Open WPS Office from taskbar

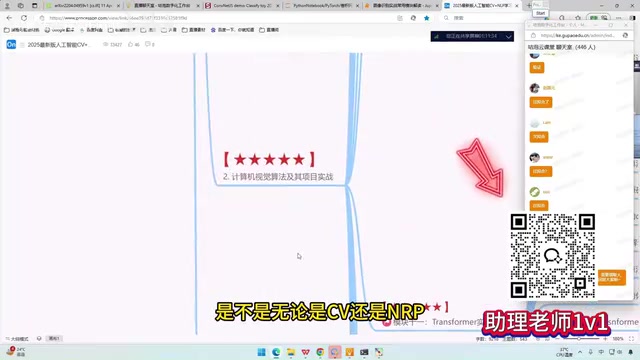pos(305,352)
